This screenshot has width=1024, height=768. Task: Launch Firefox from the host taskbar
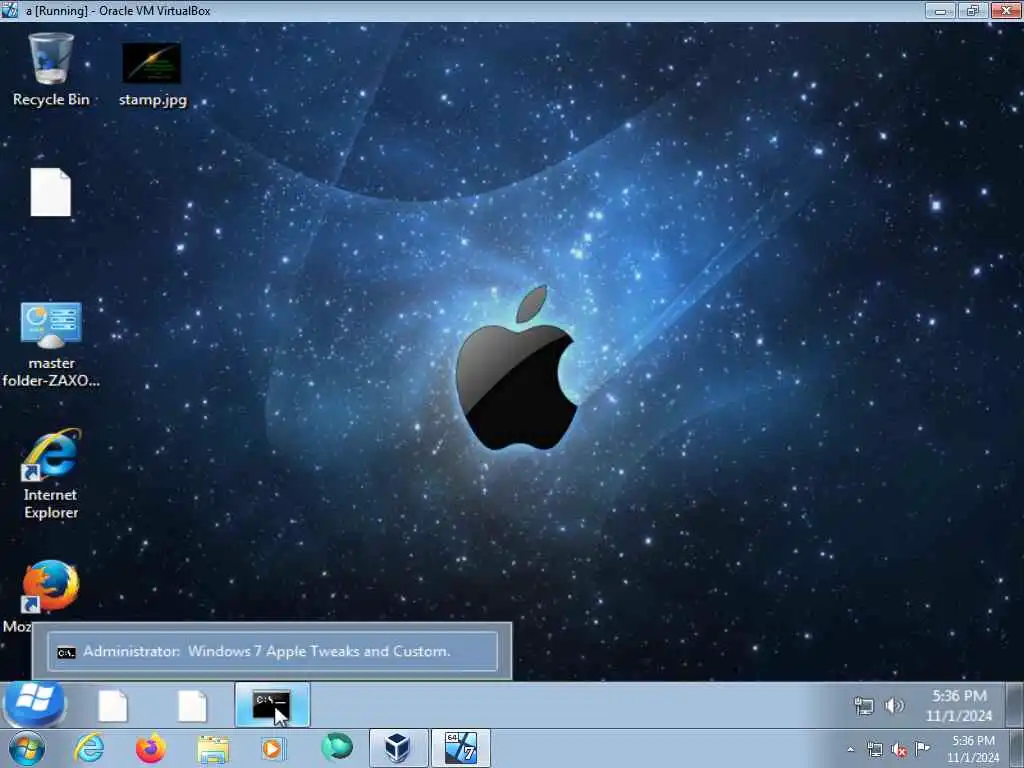(150, 748)
